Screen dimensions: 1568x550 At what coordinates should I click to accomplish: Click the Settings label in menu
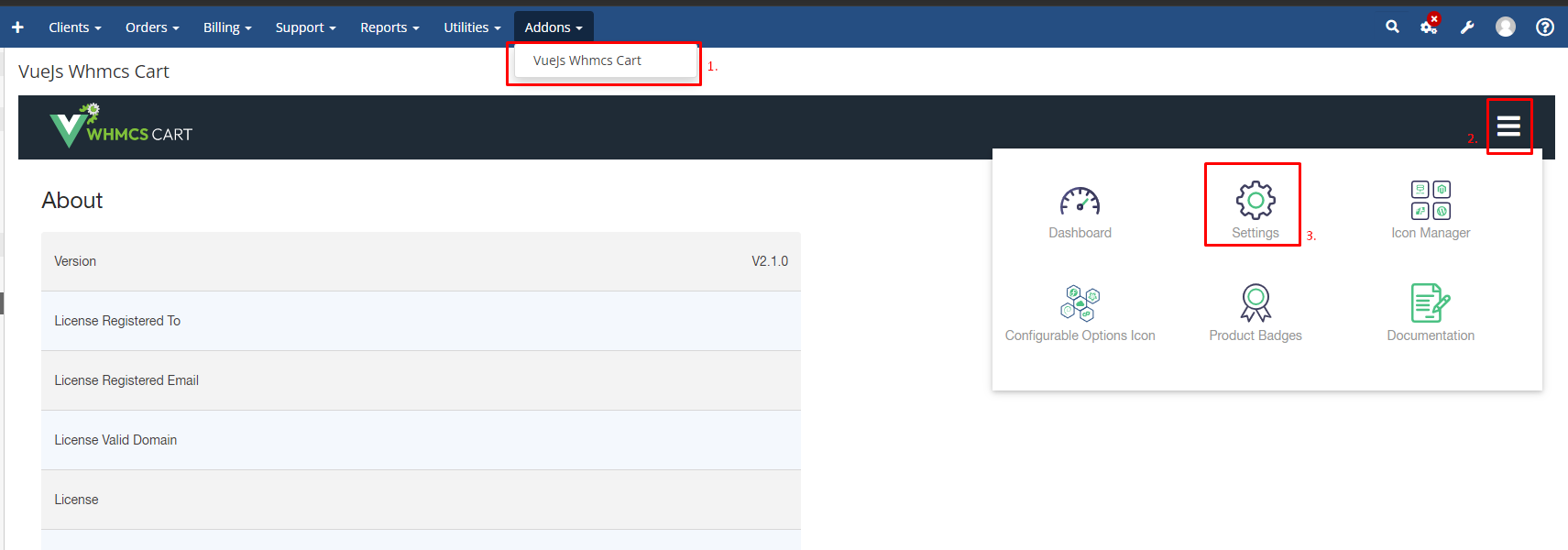point(1255,233)
